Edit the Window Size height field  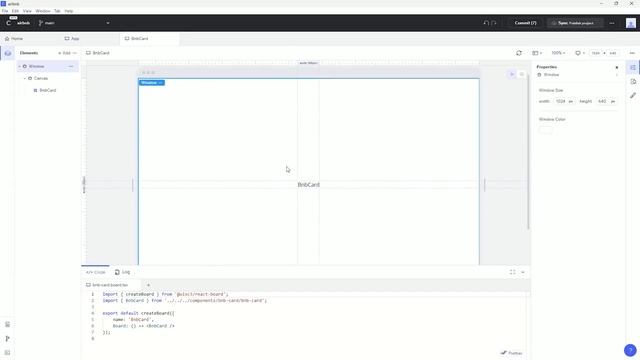[x=607, y=101]
